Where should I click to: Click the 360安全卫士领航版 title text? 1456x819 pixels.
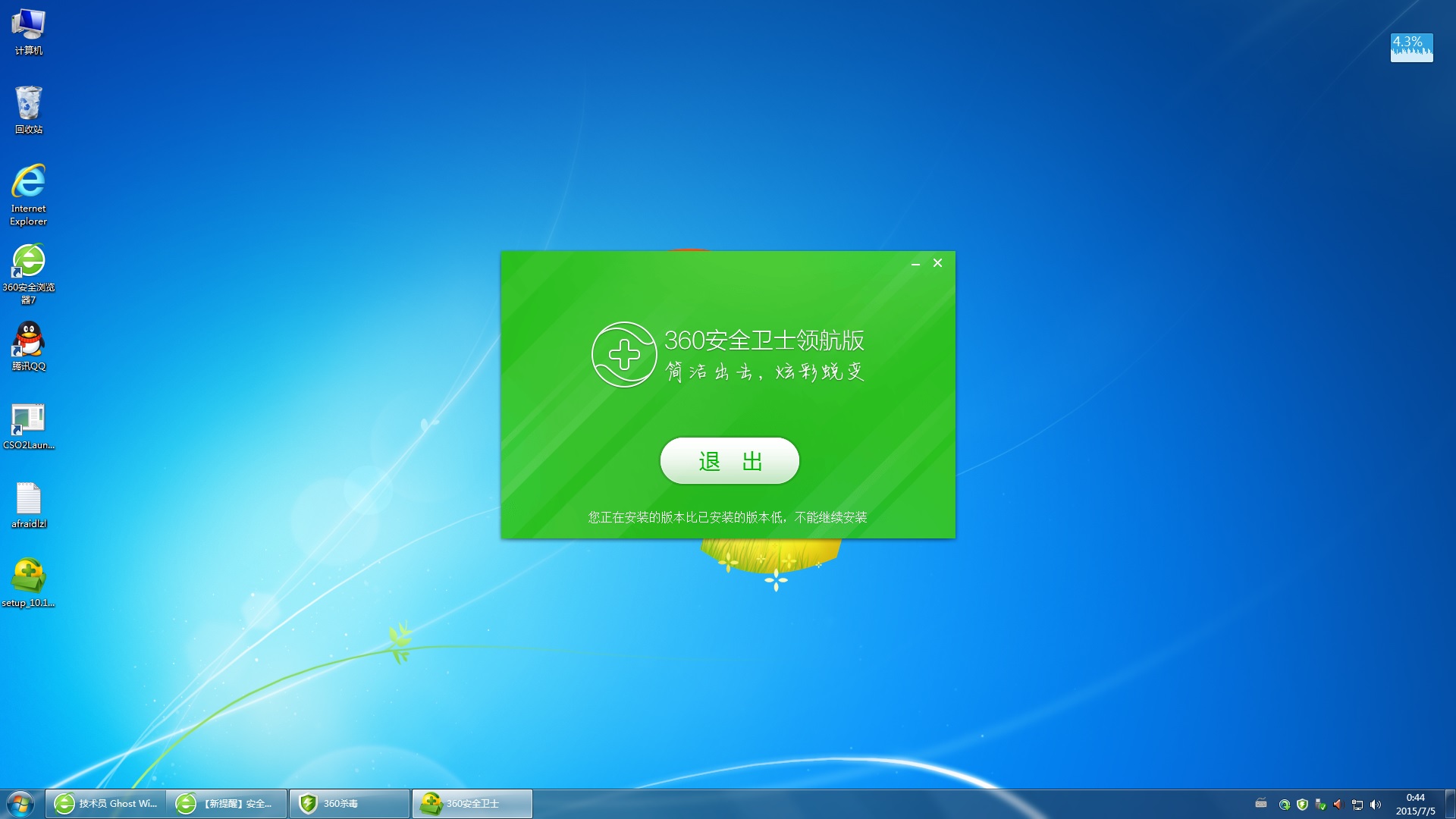pos(764,340)
